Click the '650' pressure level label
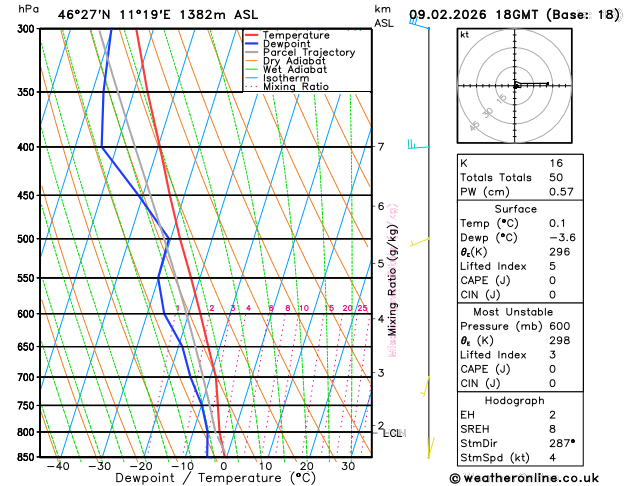This screenshot has height=486, width=629. 28,346
